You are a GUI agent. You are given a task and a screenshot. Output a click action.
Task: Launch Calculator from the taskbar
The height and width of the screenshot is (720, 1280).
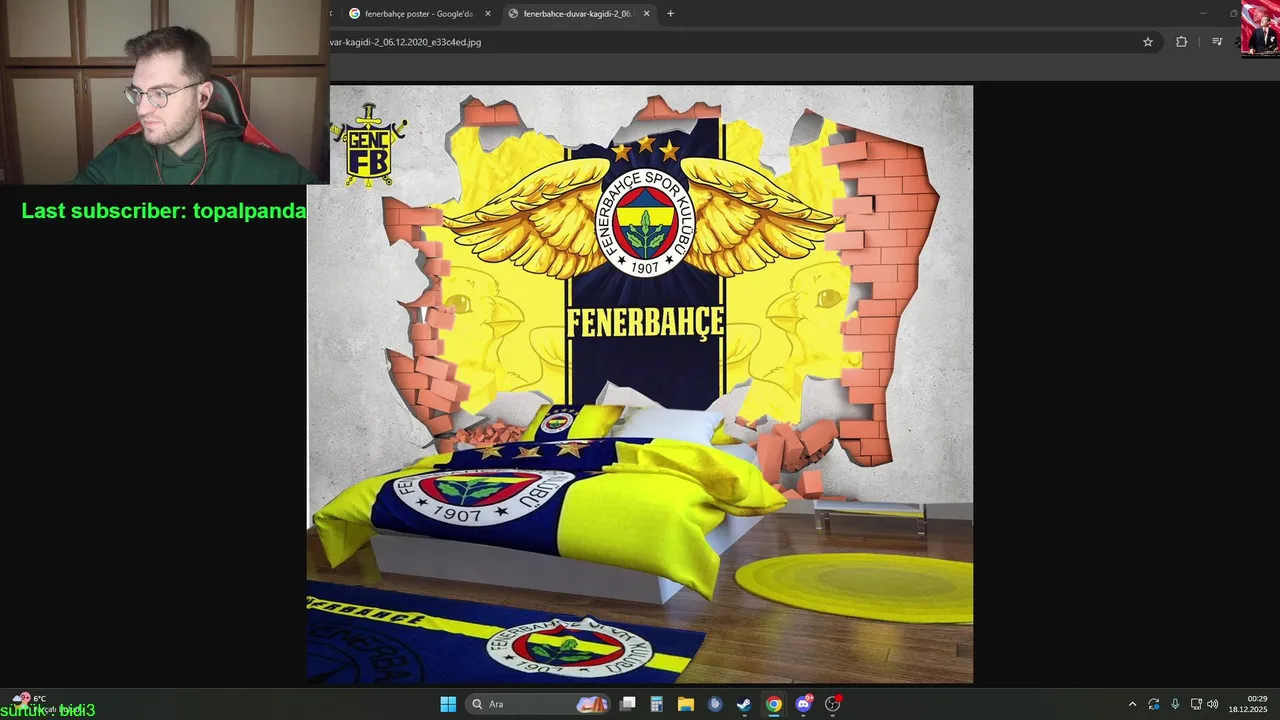656,704
